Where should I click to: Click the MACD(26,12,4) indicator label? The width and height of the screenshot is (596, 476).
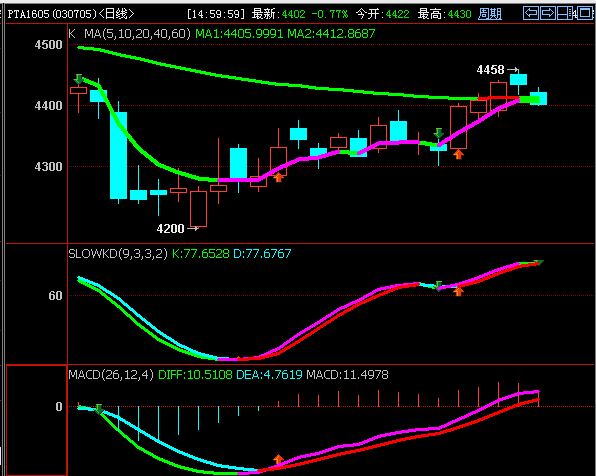point(111,375)
